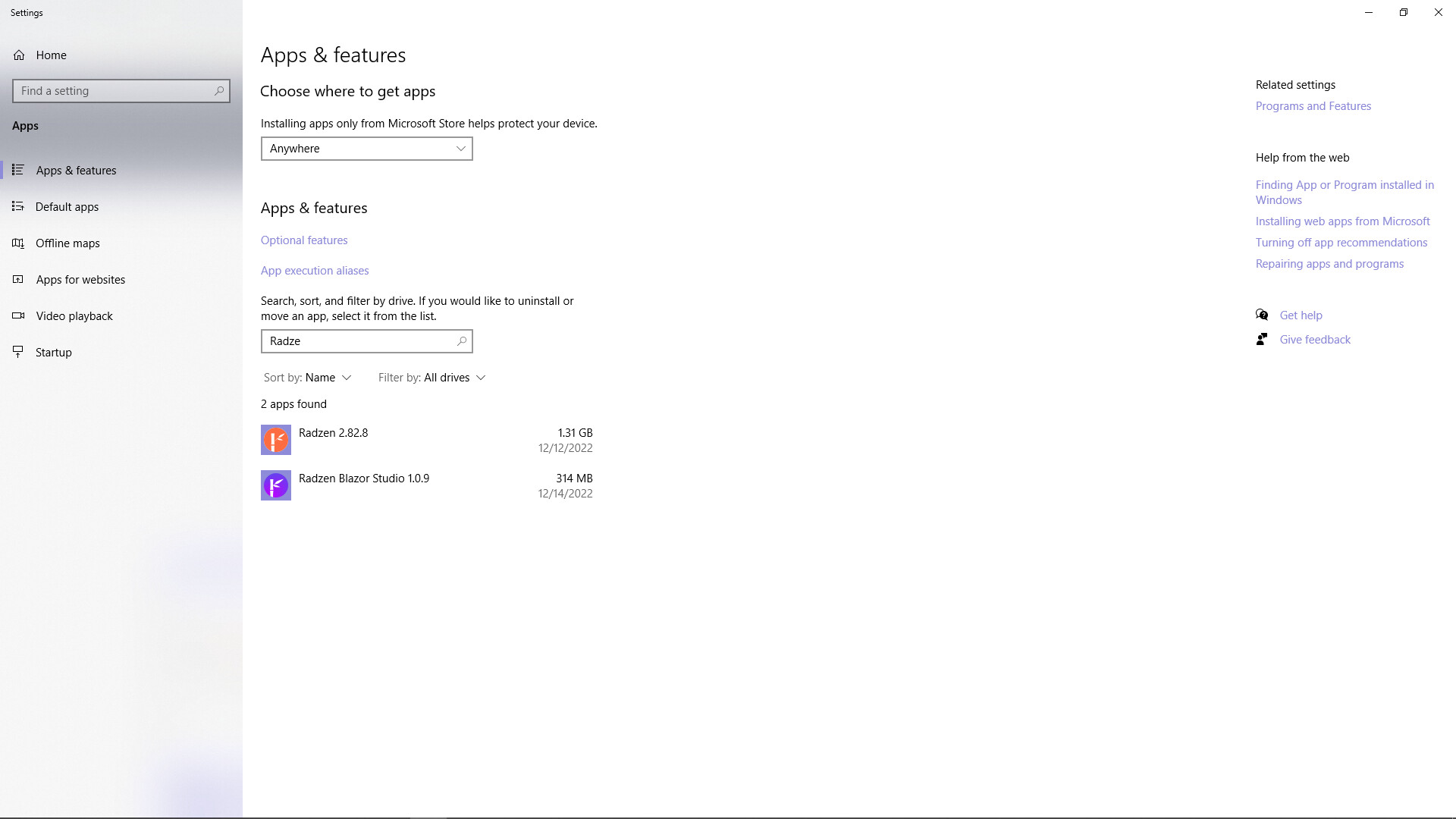Click the Find a setting search field
Screen dimensions: 1456x819
coord(114,91)
